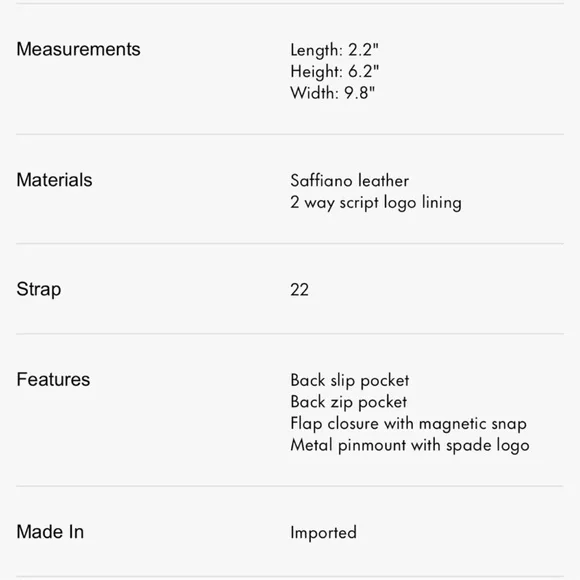The image size is (580, 580).
Task: Click the Length: 2.2" text
Action: point(335,50)
